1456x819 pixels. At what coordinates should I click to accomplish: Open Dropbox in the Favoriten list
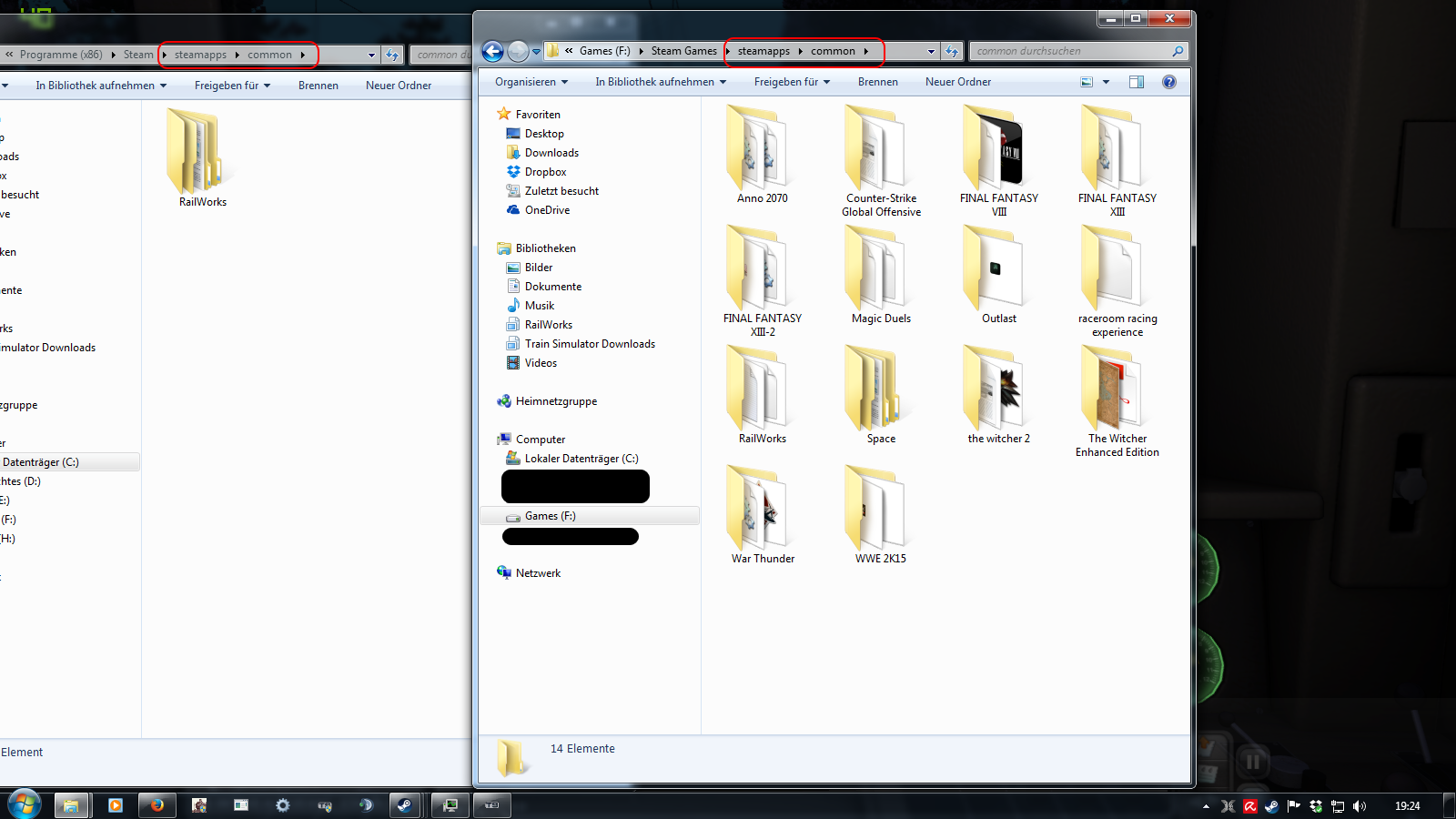click(545, 172)
